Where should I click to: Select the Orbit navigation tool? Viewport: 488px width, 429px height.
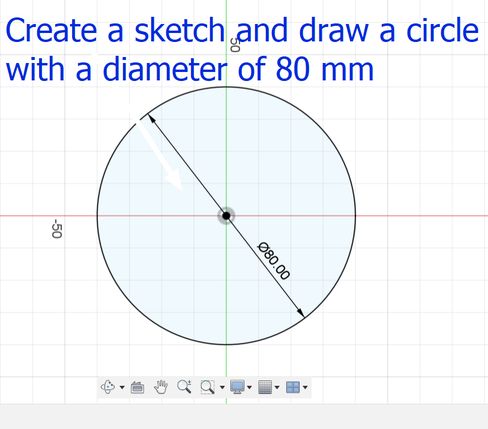click(x=108, y=387)
